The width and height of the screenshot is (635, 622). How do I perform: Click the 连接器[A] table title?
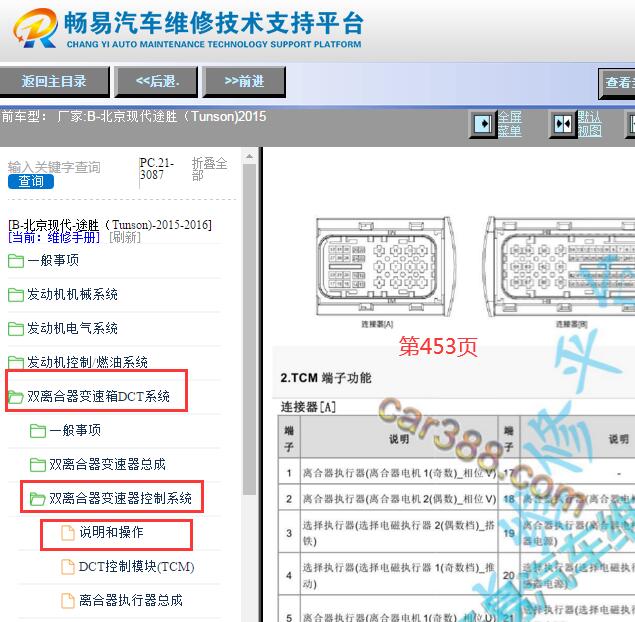309,407
